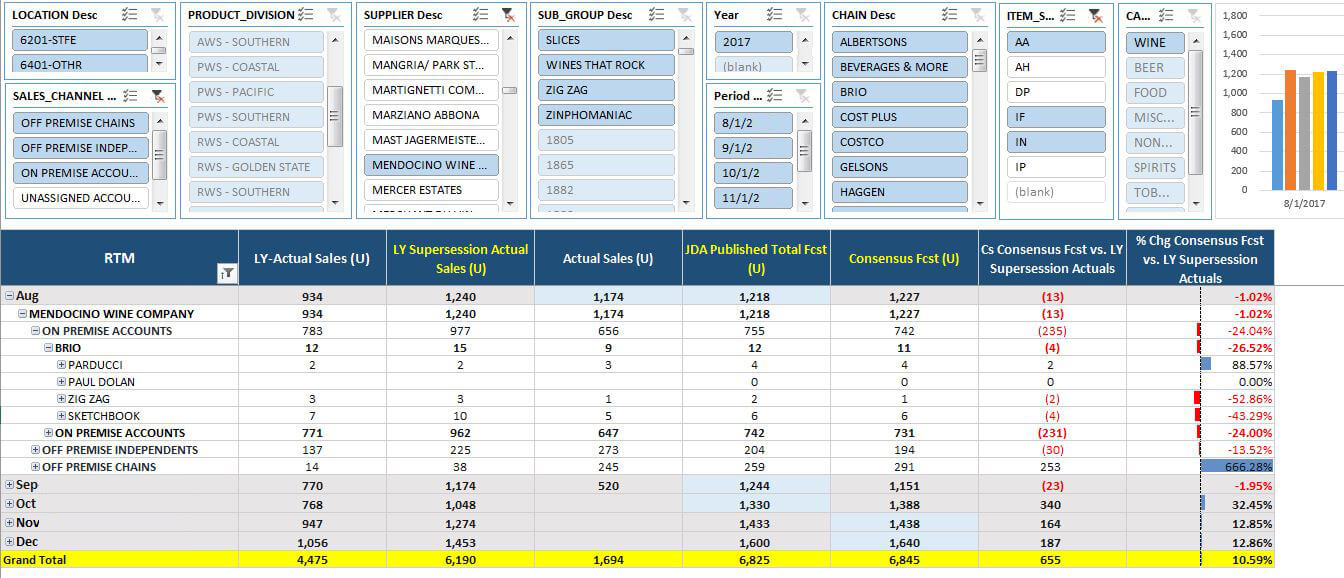Expand the PARDUCCI row
This screenshot has height=578, width=1344.
[61, 365]
